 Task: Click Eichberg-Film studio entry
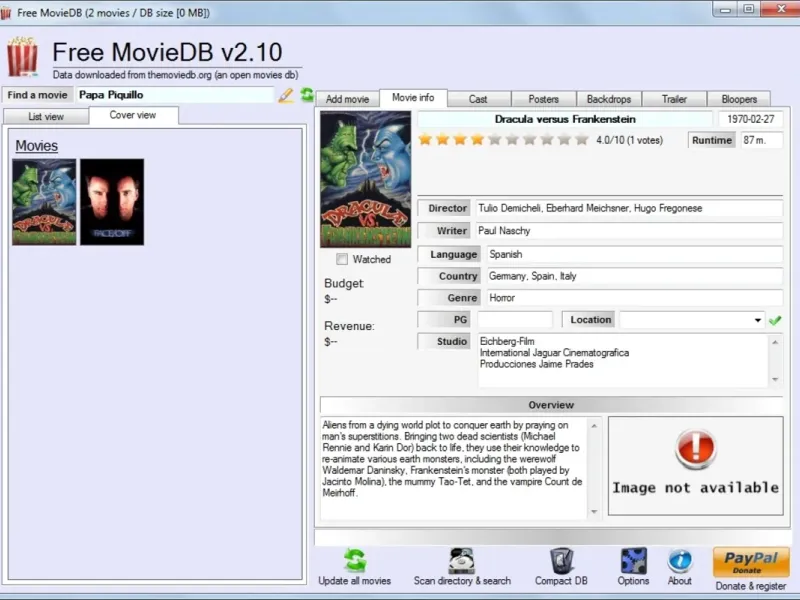507,341
